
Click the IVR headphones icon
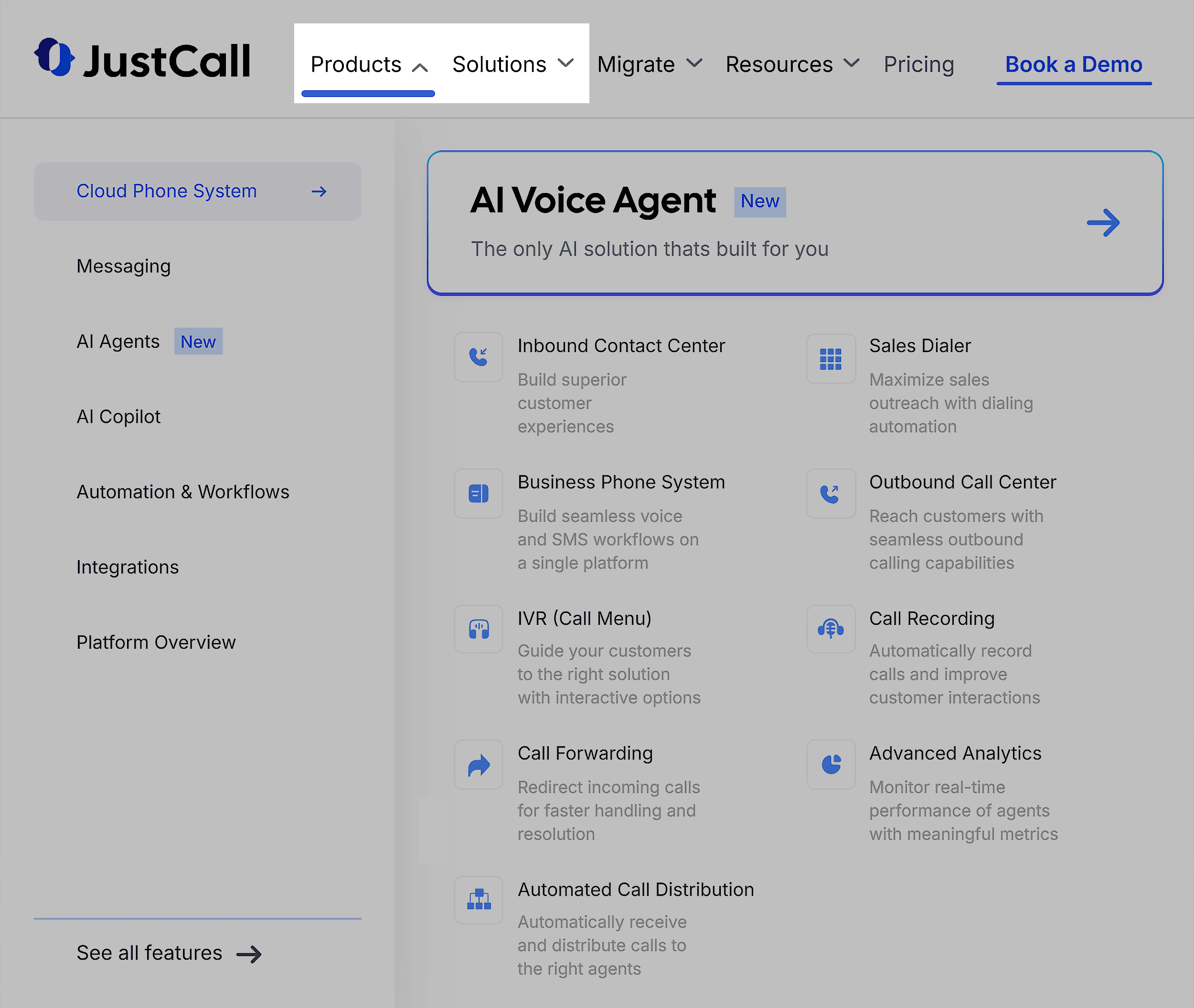[478, 629]
